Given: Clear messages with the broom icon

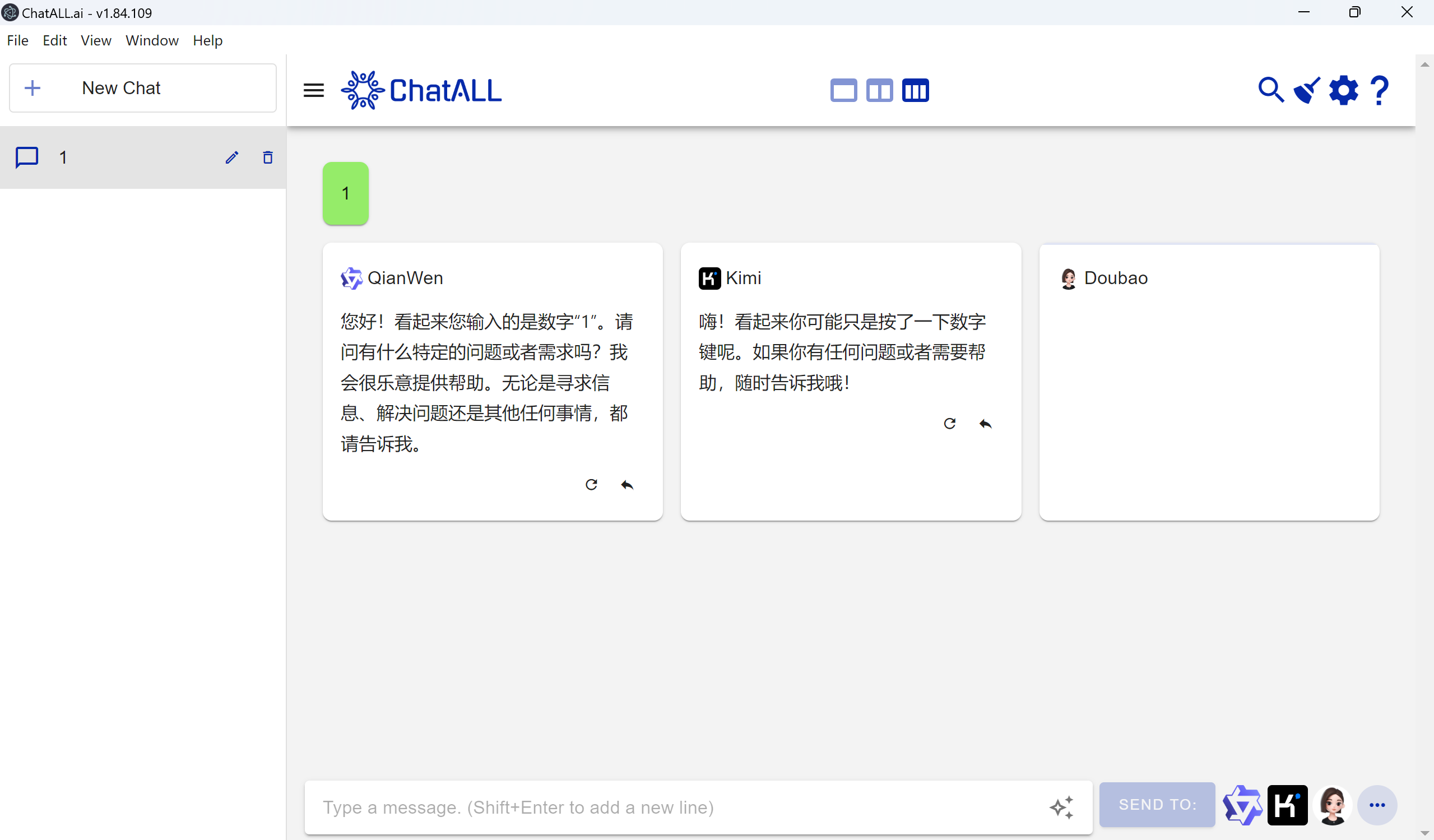Looking at the screenshot, I should point(1307,90).
